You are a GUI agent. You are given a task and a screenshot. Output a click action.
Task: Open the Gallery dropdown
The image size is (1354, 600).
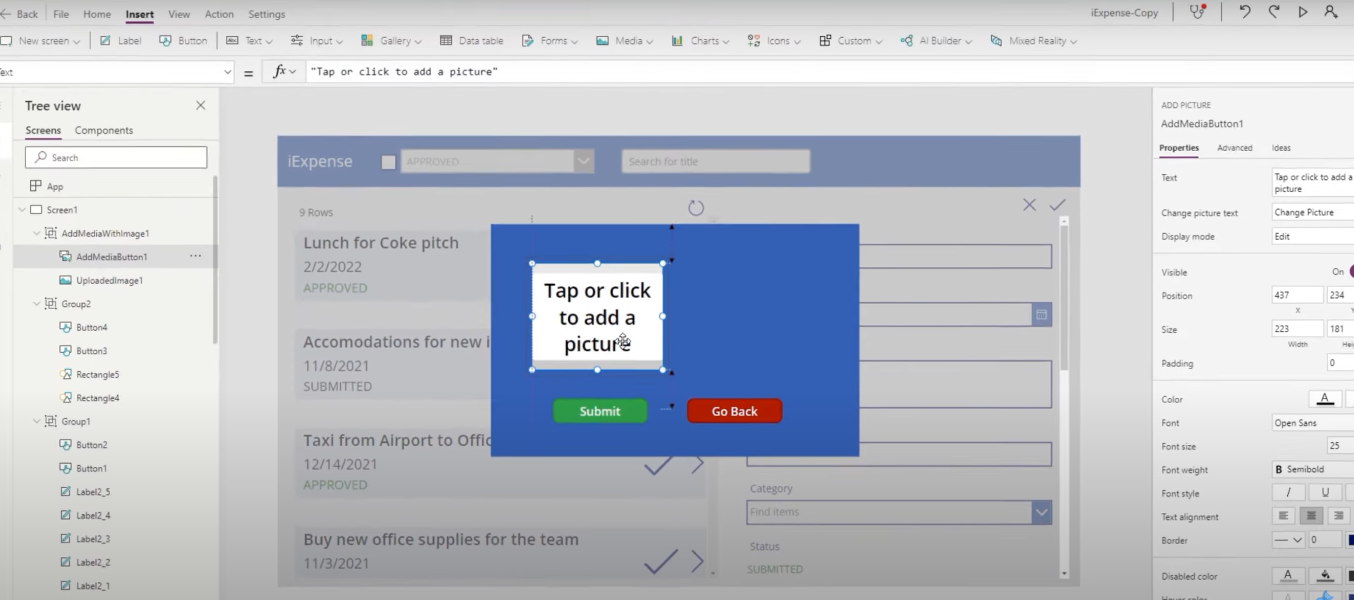391,41
